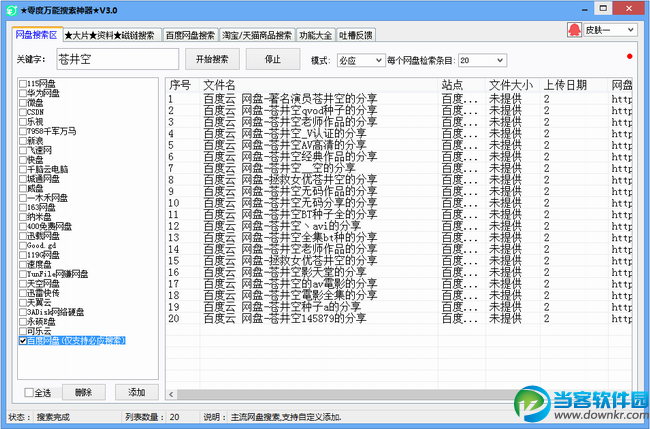Click the 关键字 input field

point(118,59)
